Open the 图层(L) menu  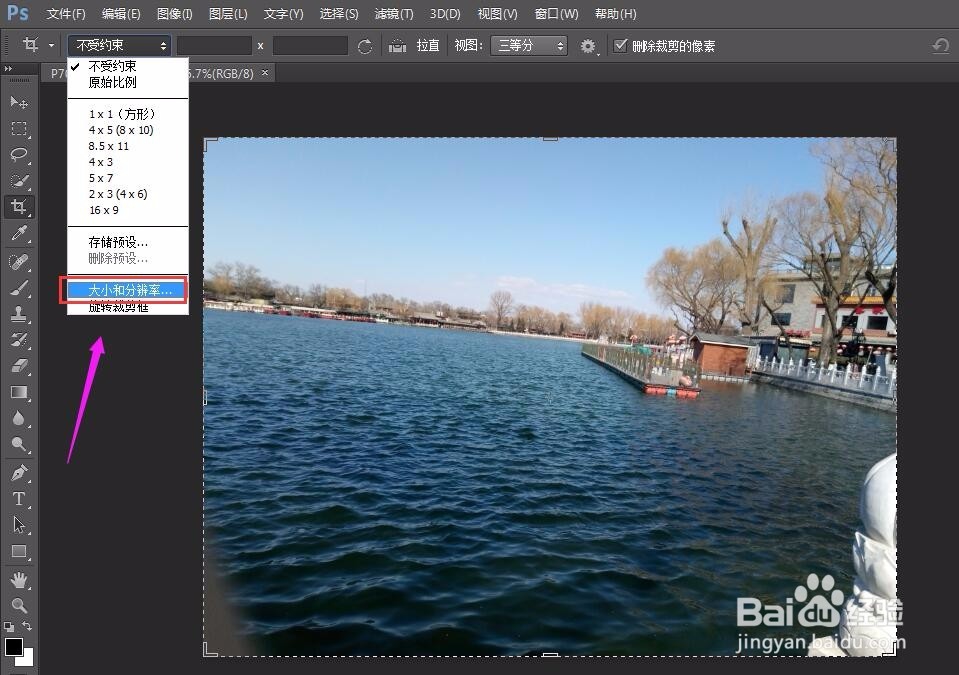[x=228, y=13]
